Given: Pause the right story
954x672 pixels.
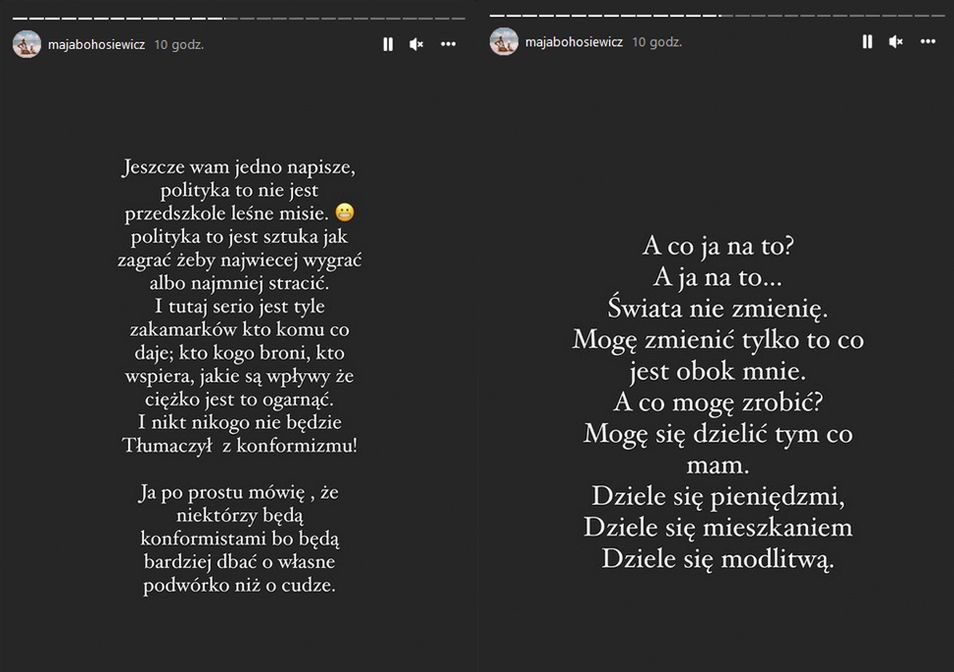Looking at the screenshot, I should 868,41.
